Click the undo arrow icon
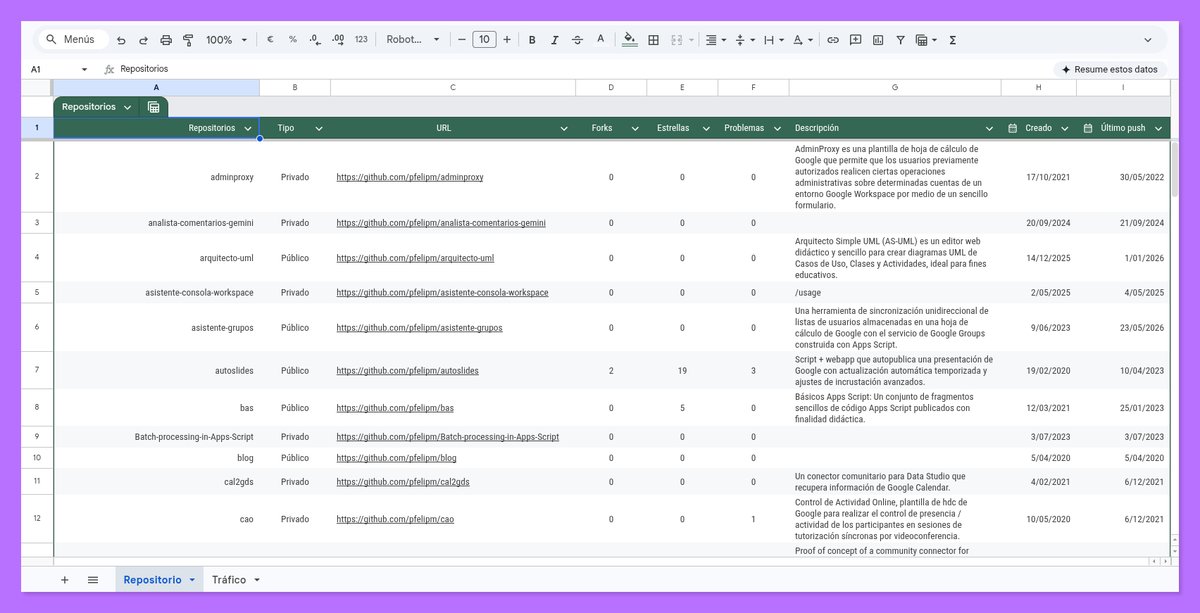Viewport: 1200px width, 613px height. coord(121,40)
